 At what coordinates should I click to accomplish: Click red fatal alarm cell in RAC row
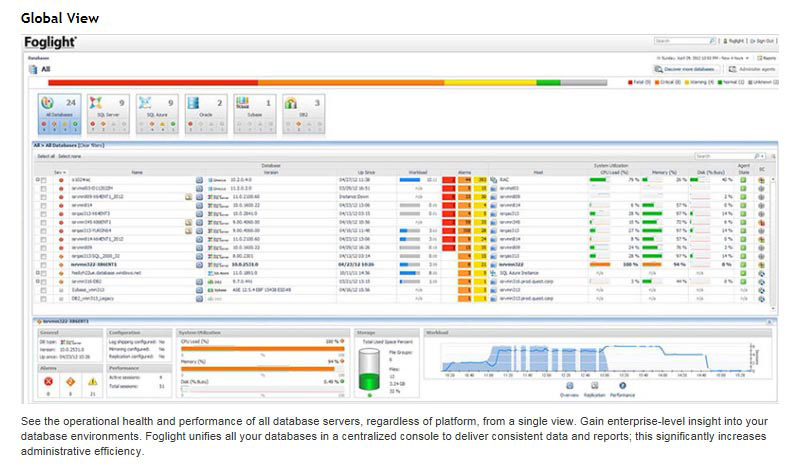pos(448,180)
